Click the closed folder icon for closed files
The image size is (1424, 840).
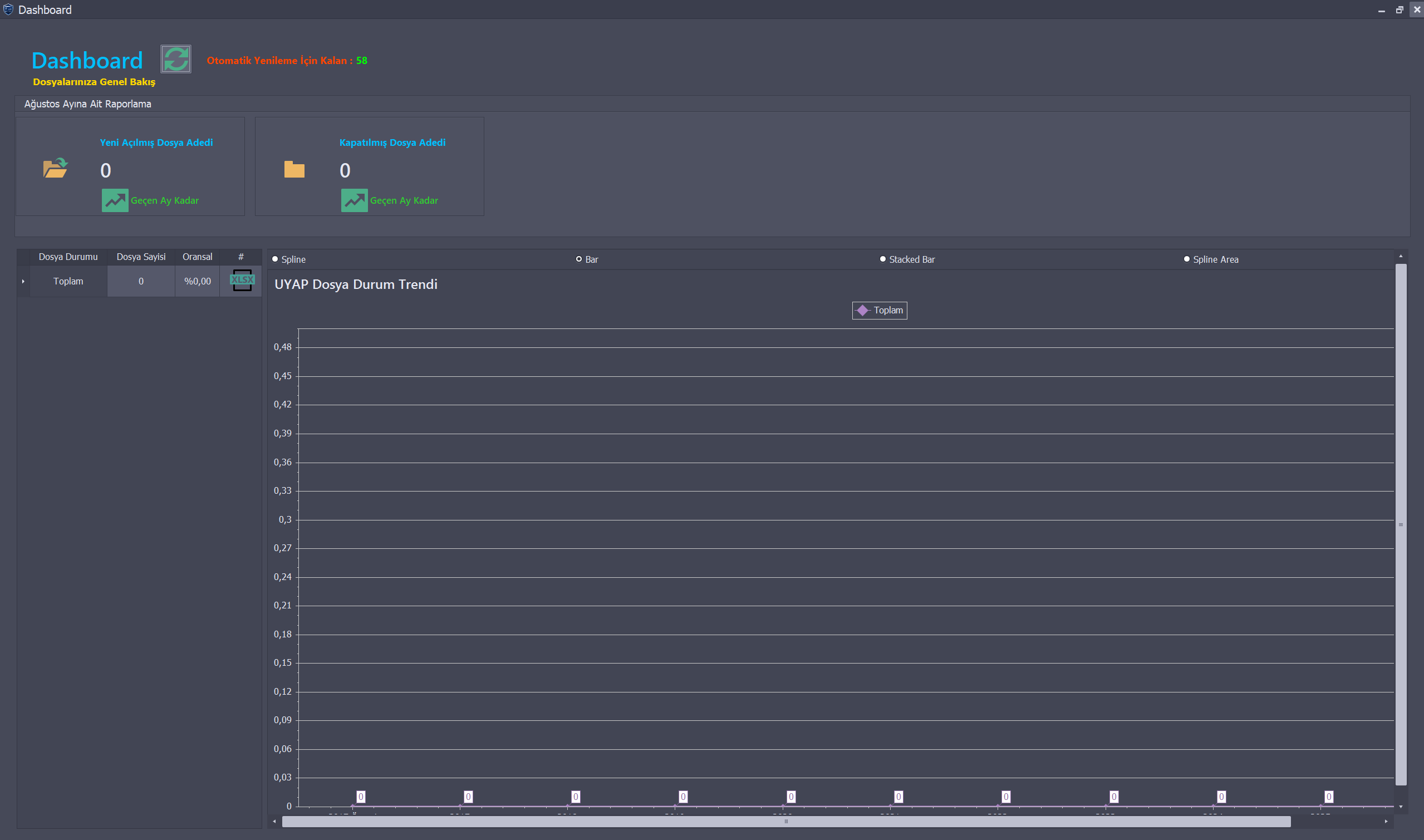(x=294, y=169)
